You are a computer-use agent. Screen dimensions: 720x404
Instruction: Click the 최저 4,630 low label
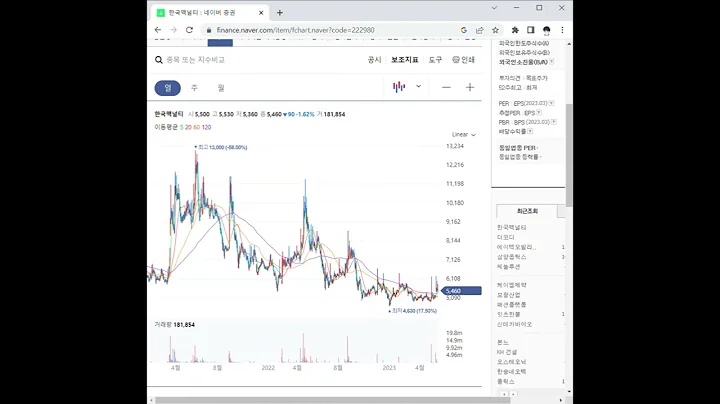pyautogui.click(x=412, y=311)
